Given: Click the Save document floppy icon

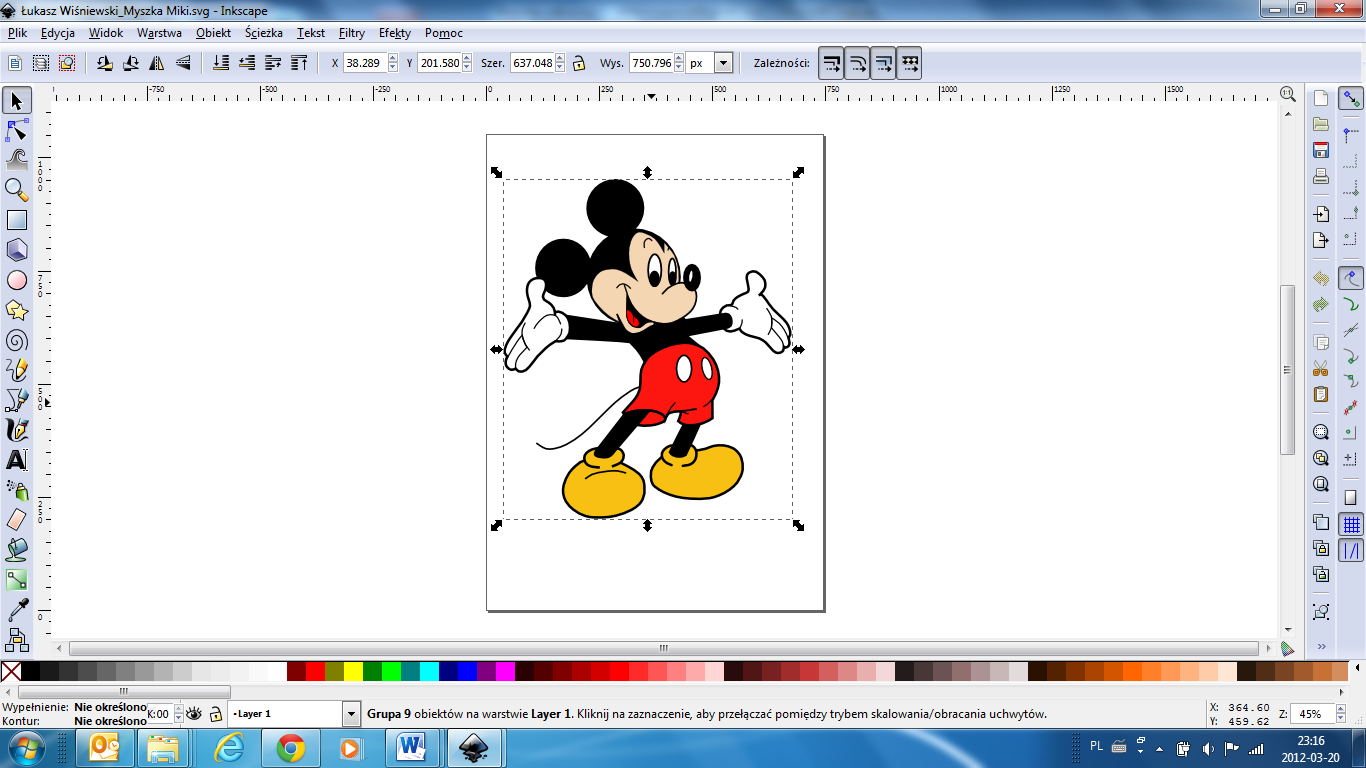Looking at the screenshot, I should [1321, 150].
